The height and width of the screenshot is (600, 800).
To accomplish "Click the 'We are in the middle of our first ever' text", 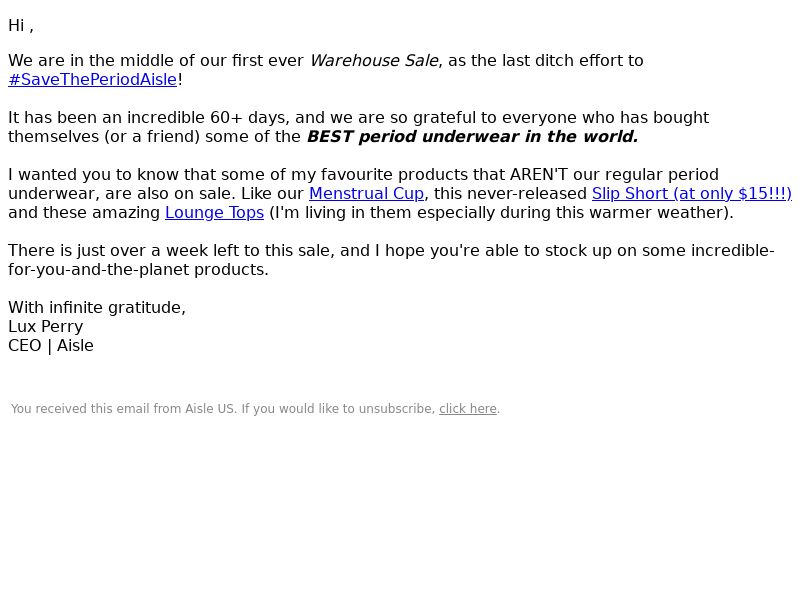I will [x=156, y=61].
